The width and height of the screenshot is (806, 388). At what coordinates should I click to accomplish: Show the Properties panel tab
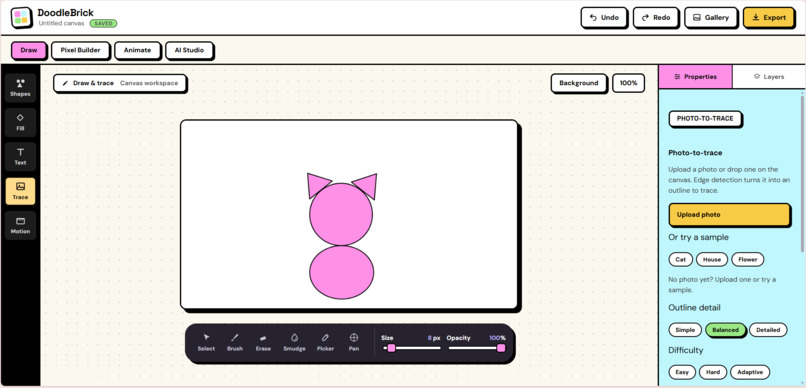pyautogui.click(x=695, y=77)
